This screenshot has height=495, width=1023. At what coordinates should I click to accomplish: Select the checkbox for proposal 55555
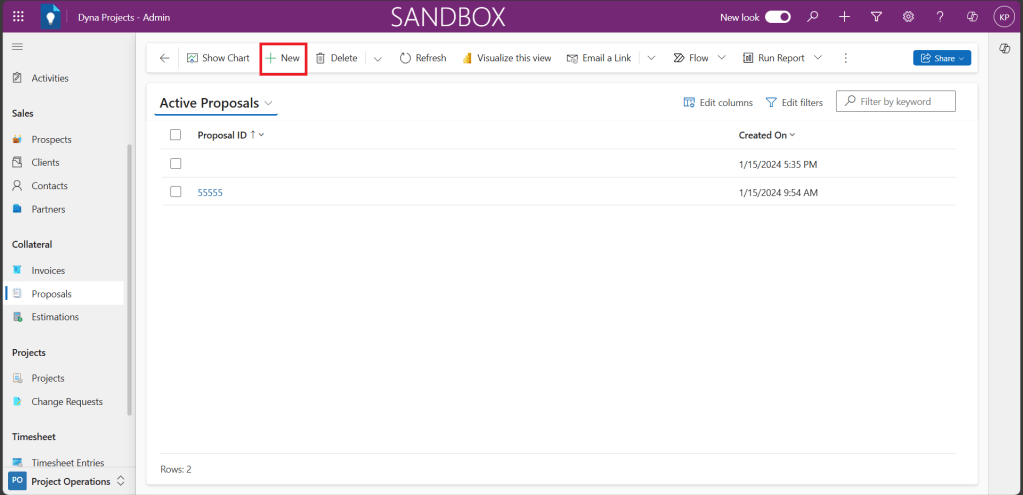click(x=176, y=192)
